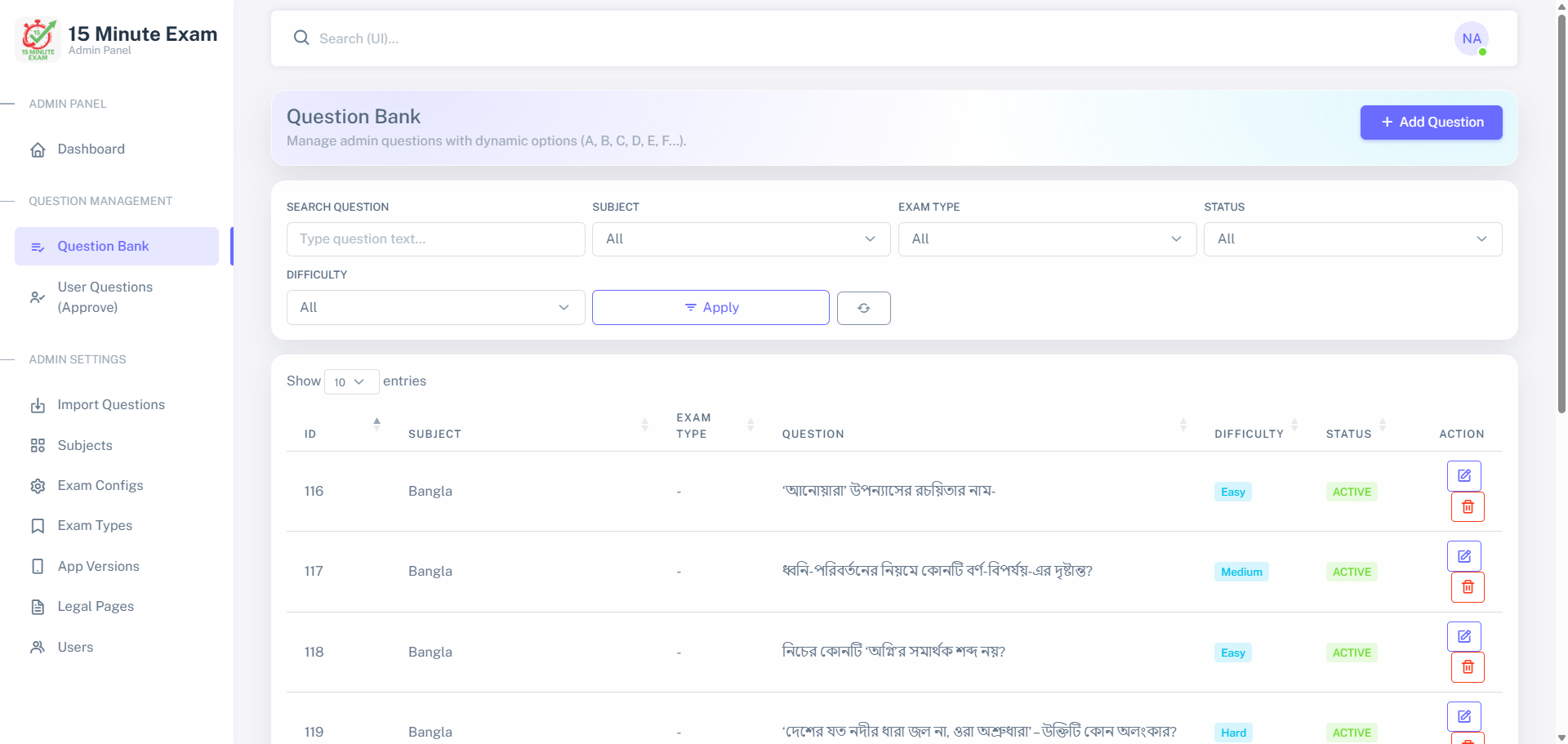
Task: Focus the Type question text field
Action: coord(435,239)
